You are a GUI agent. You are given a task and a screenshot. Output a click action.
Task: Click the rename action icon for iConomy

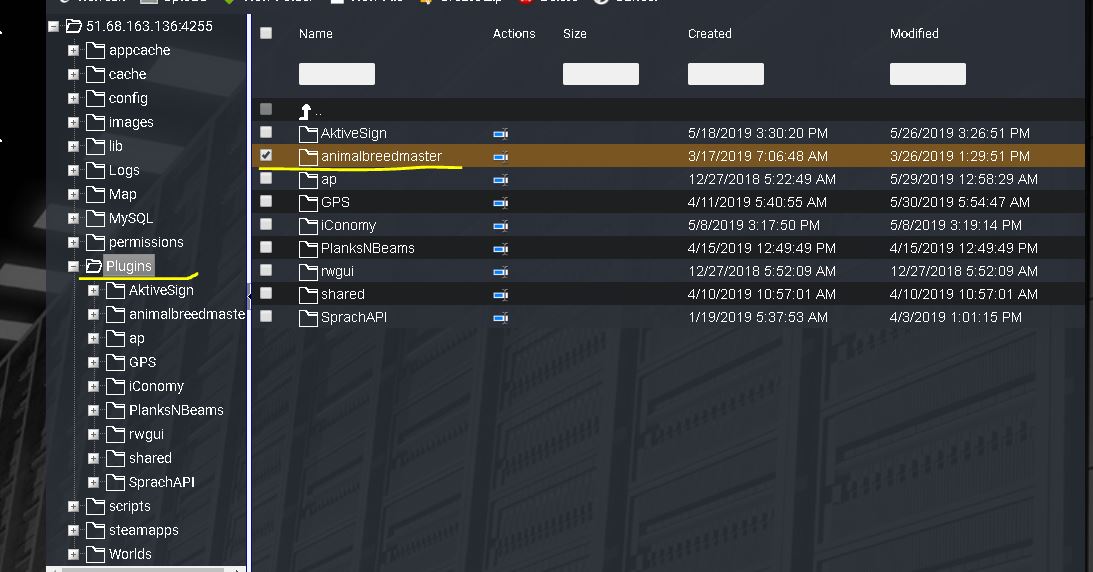(x=501, y=225)
